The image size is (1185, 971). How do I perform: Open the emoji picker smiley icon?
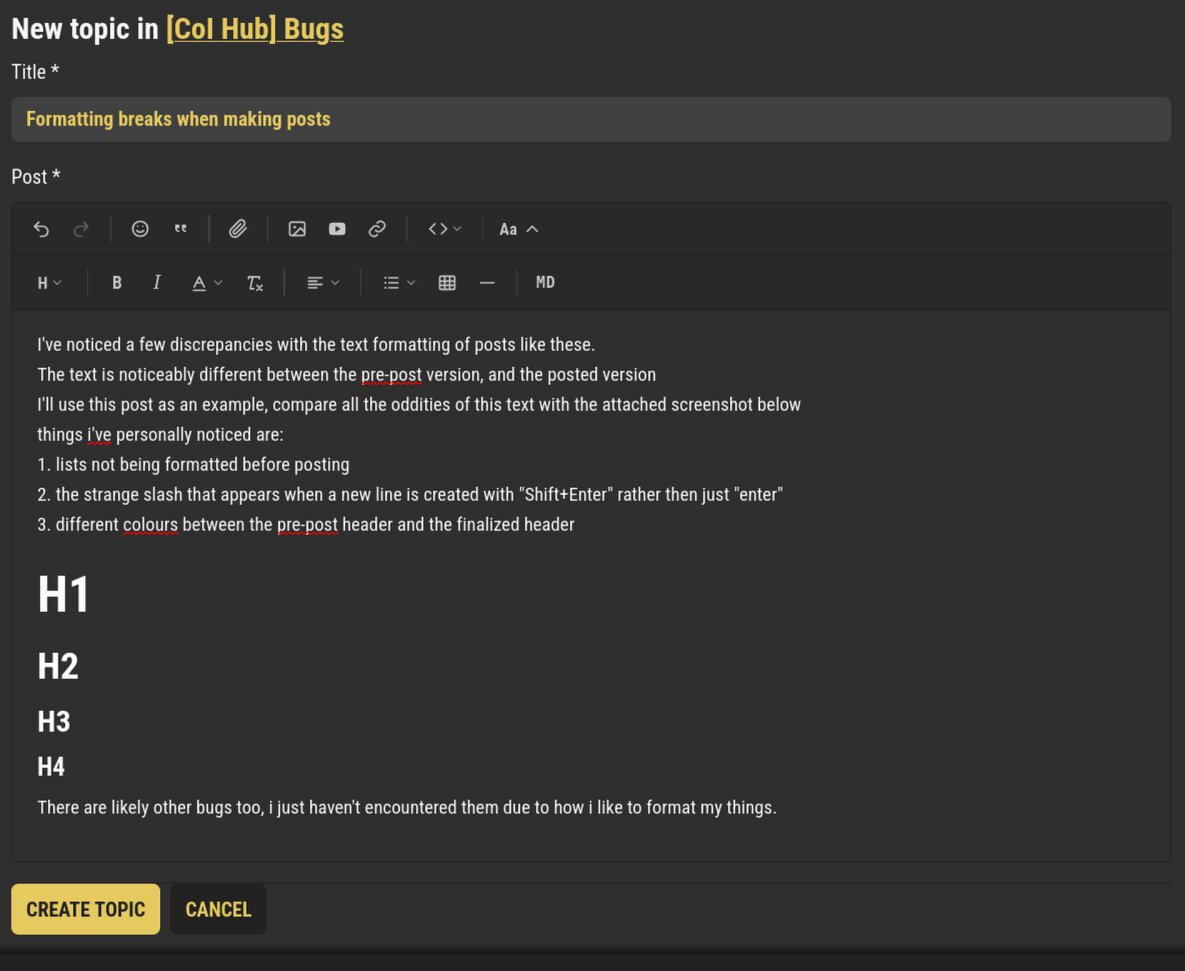[140, 229]
